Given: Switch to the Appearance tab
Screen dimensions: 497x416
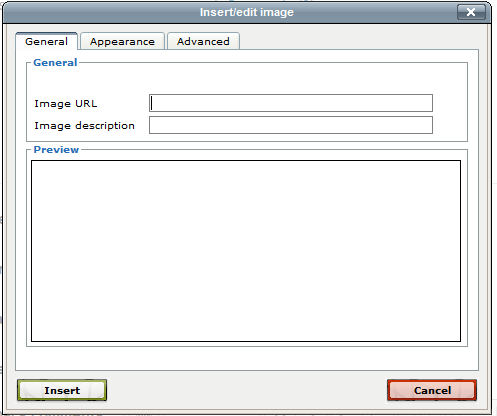Looking at the screenshot, I should point(122,41).
